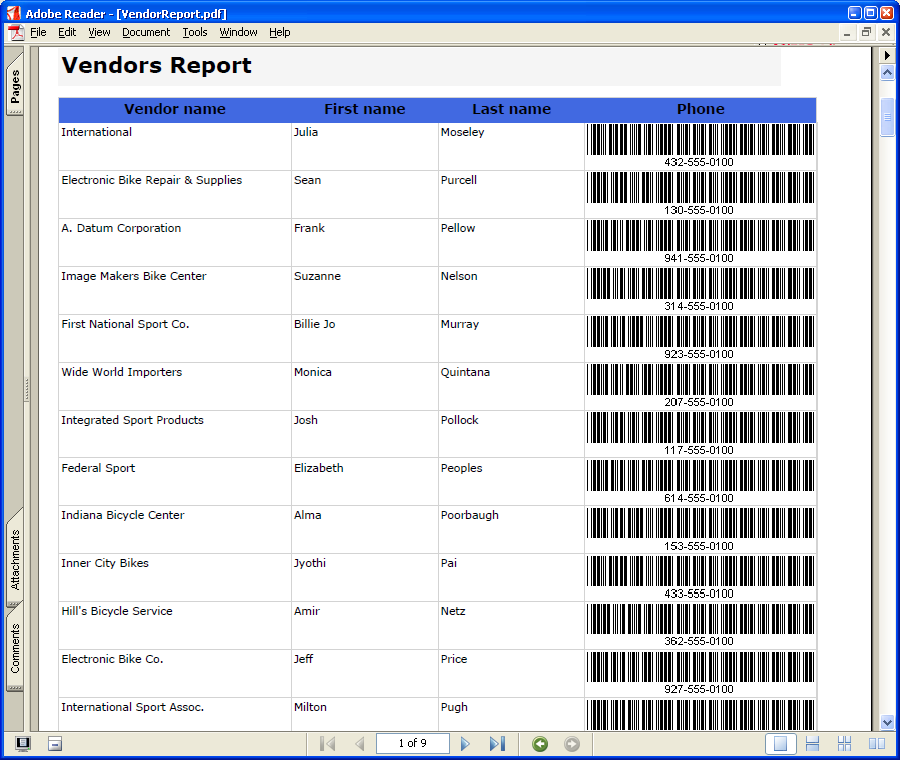The width and height of the screenshot is (900, 760).
Task: Click first name Billie Jo
Action: 315,324
